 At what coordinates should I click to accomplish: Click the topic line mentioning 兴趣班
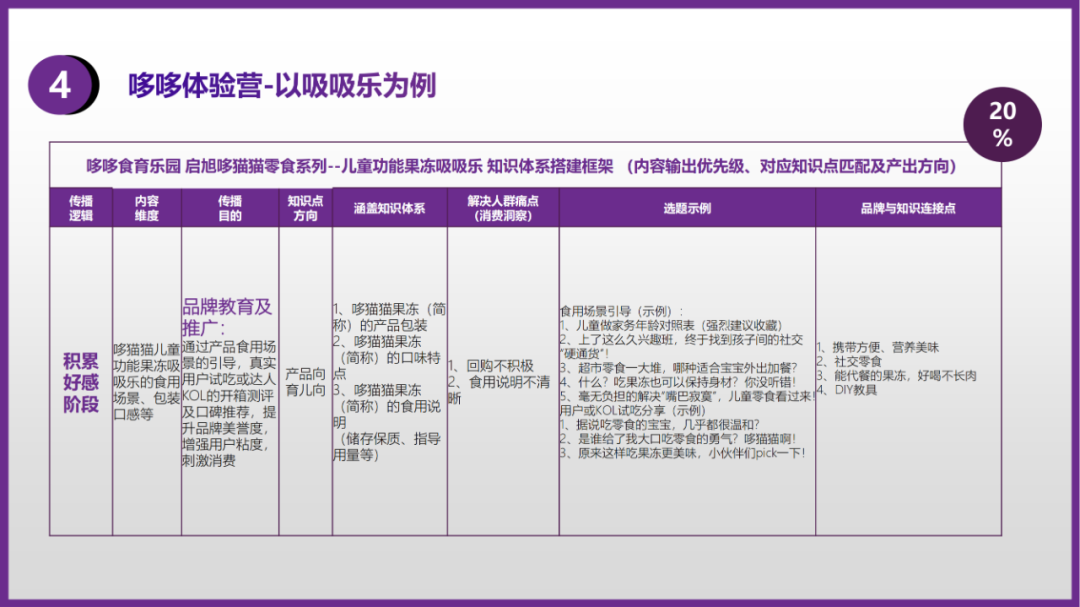click(681, 347)
